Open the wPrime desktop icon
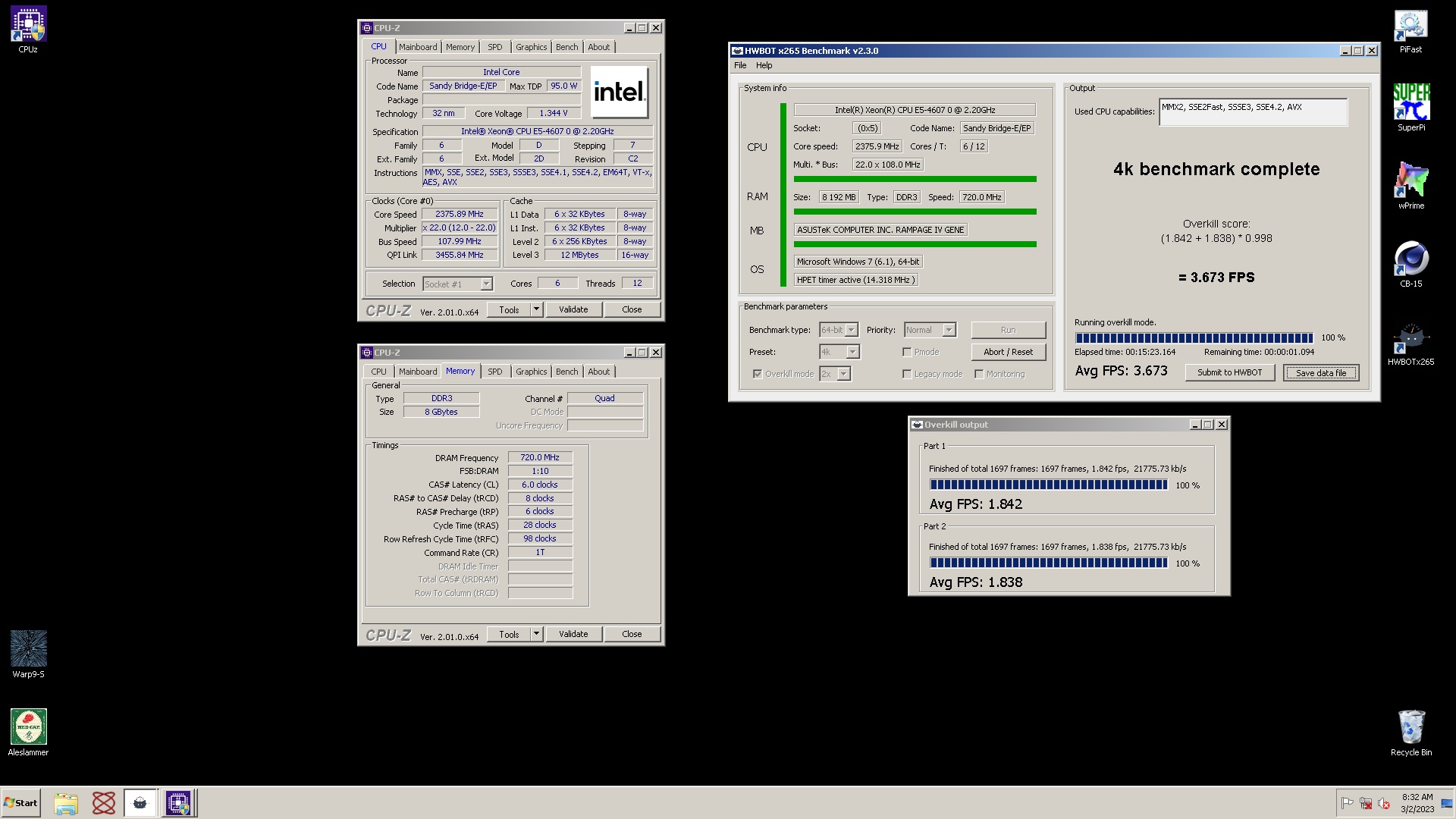 (1410, 186)
